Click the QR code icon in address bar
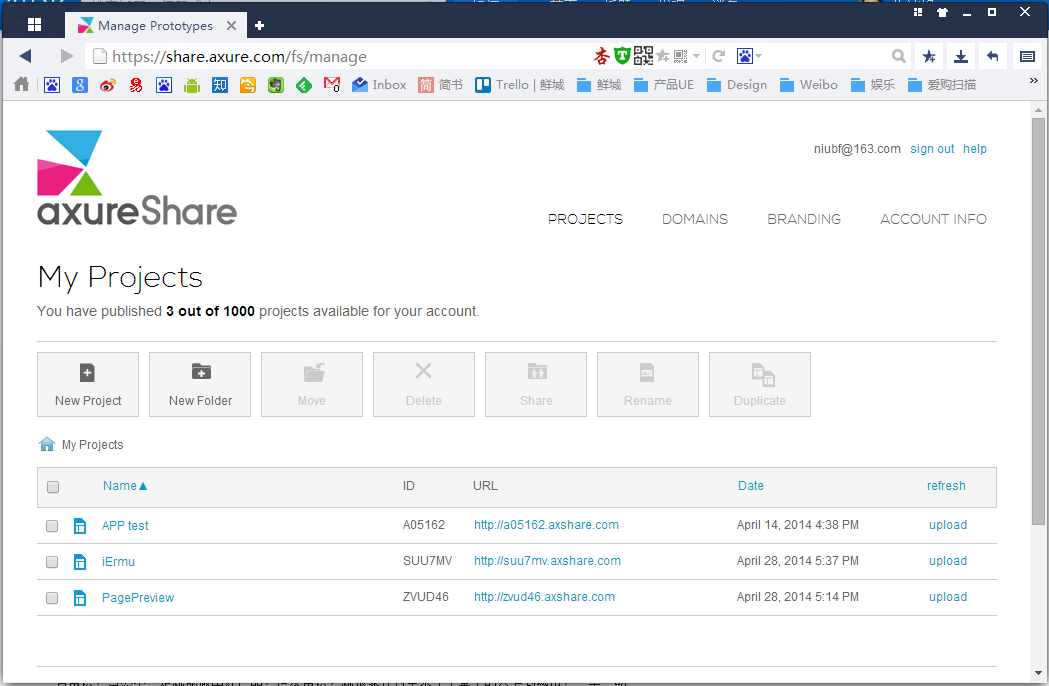This screenshot has width=1049, height=686. (x=643, y=56)
